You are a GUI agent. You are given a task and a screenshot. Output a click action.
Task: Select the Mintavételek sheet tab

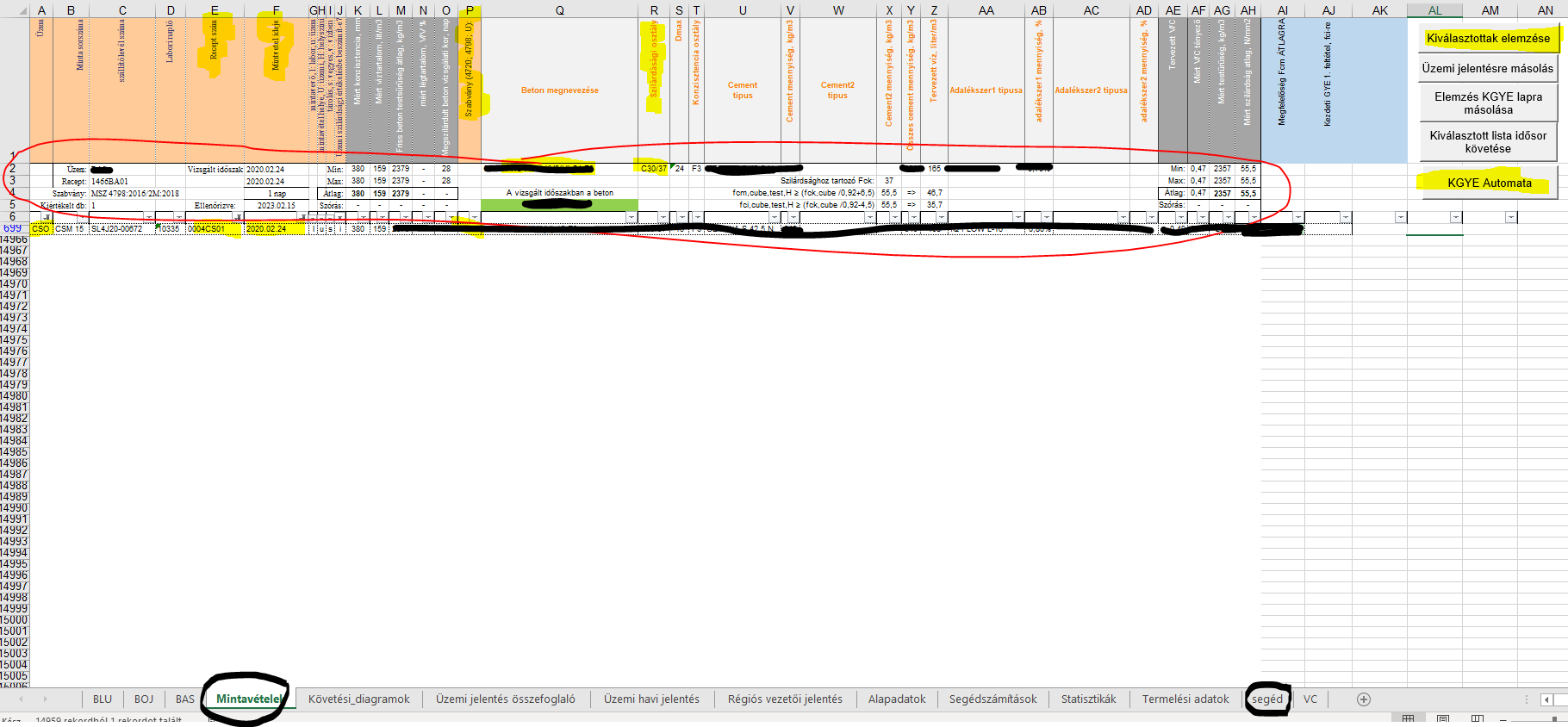249,699
